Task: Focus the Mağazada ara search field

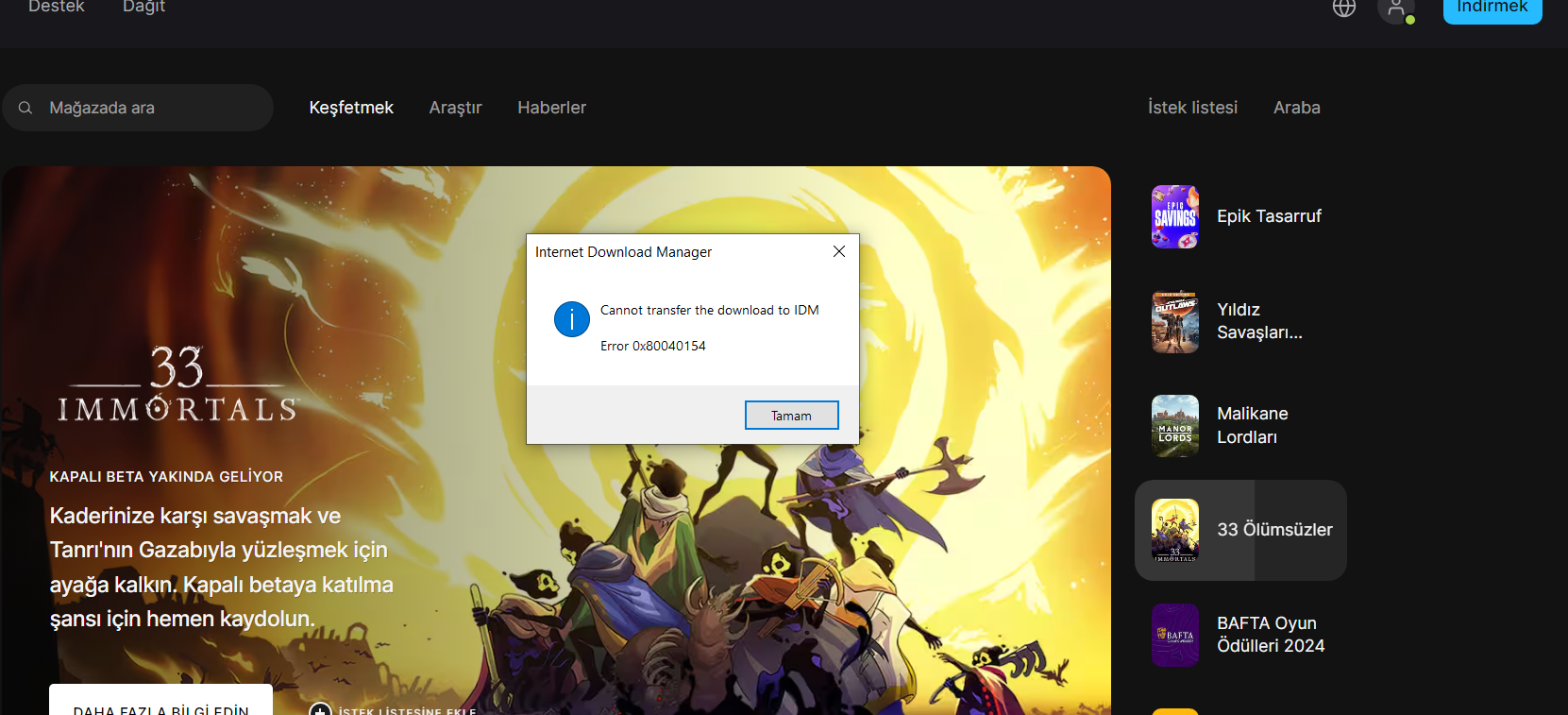Action: pyautogui.click(x=138, y=108)
